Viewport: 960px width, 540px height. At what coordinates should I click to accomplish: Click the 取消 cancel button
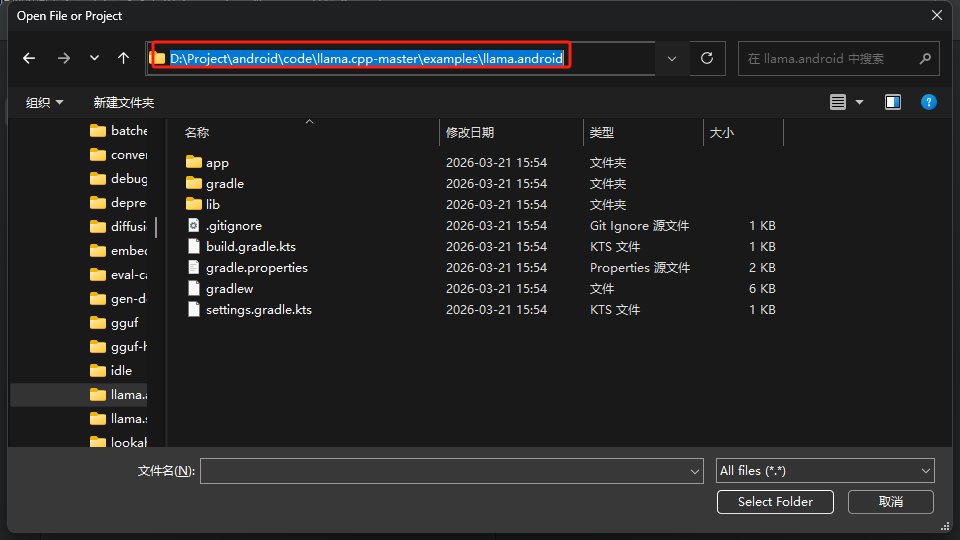pyautogui.click(x=891, y=502)
